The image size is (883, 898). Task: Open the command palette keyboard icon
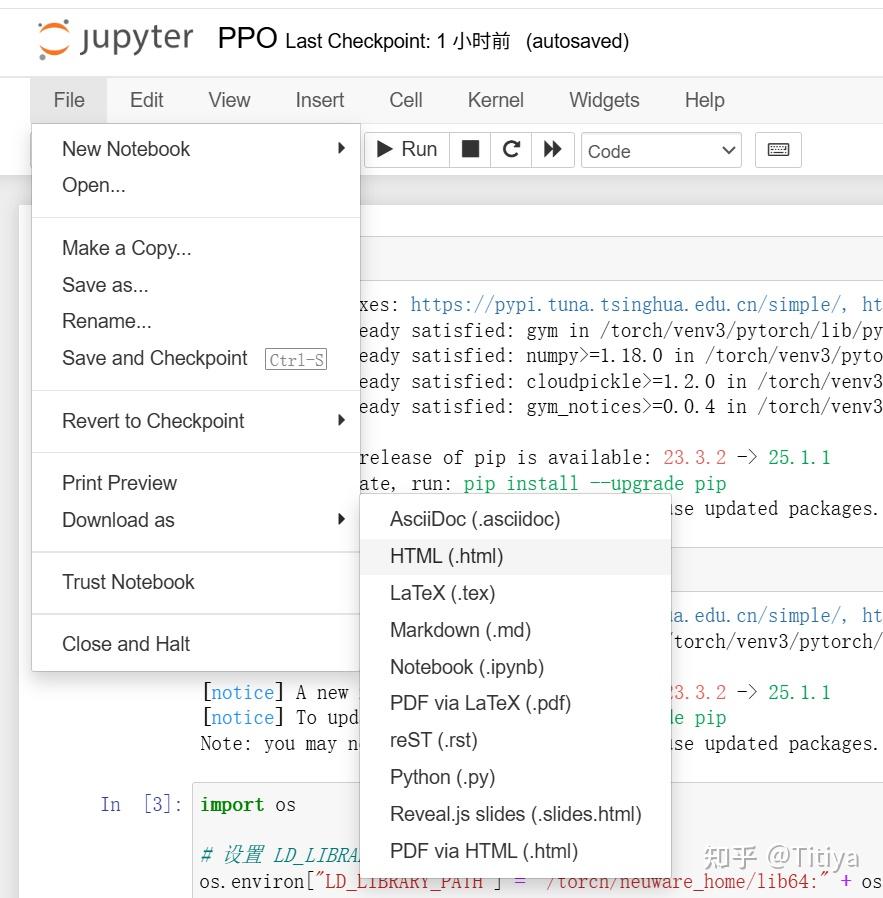[x=778, y=148]
